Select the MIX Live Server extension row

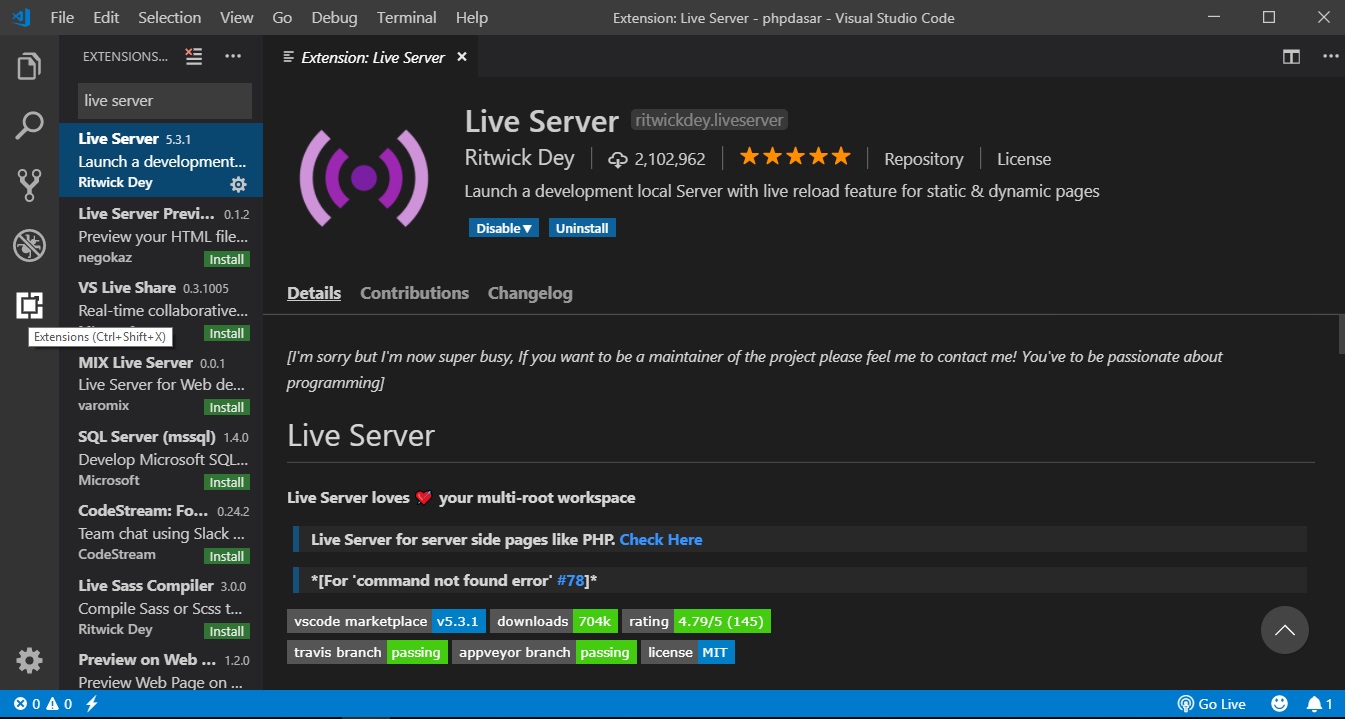pyautogui.click(x=161, y=384)
